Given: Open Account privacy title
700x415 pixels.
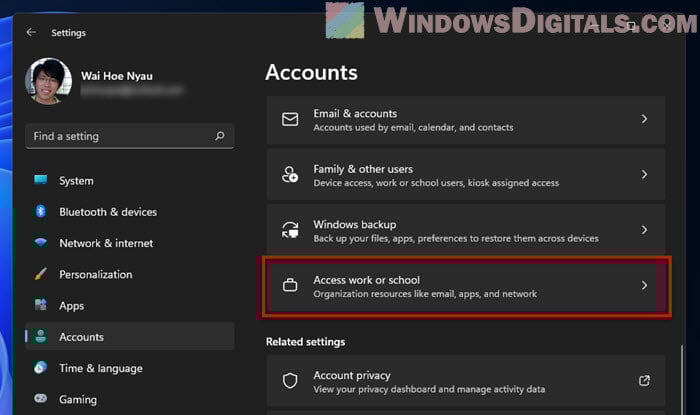Looking at the screenshot, I should (x=352, y=375).
